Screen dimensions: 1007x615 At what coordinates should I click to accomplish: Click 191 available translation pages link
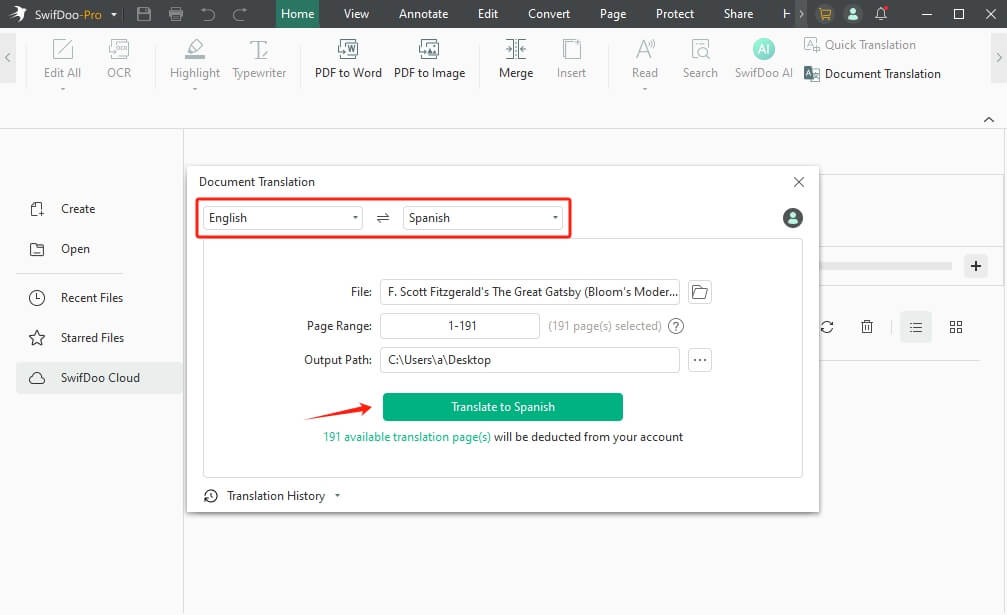[407, 437]
